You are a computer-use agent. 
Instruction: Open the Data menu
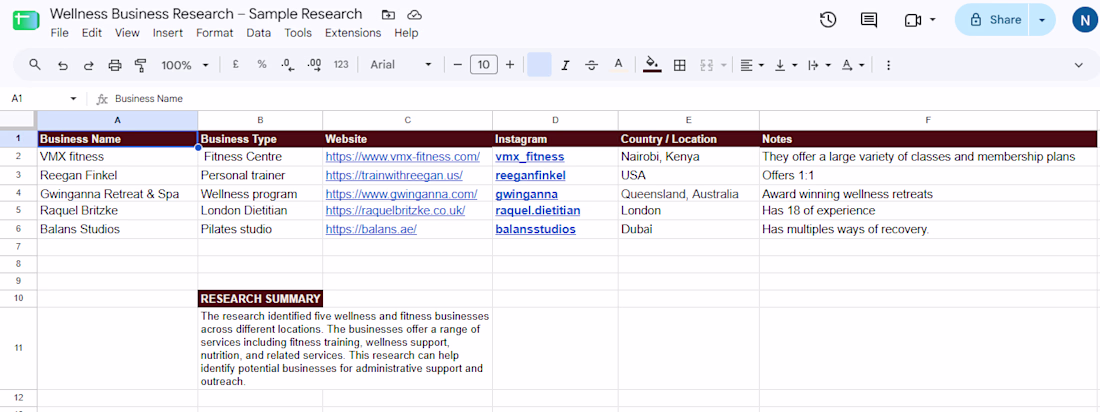click(x=259, y=33)
